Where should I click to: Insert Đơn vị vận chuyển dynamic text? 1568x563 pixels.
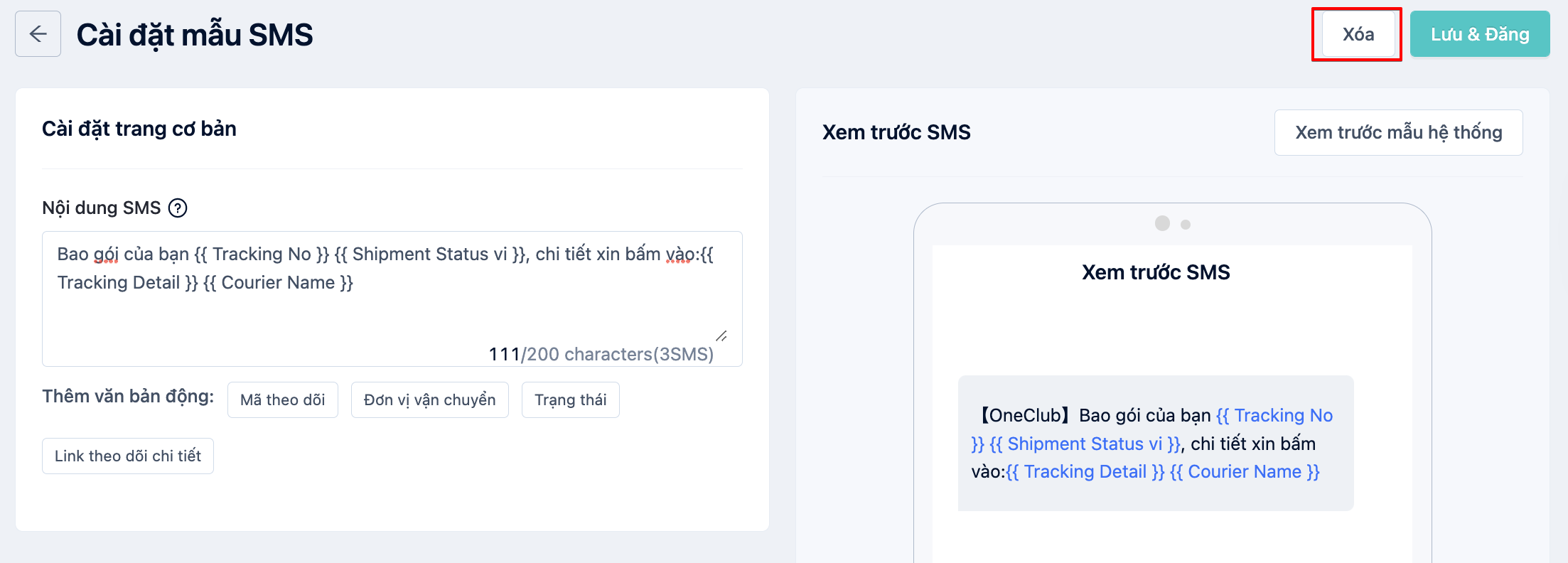430,400
